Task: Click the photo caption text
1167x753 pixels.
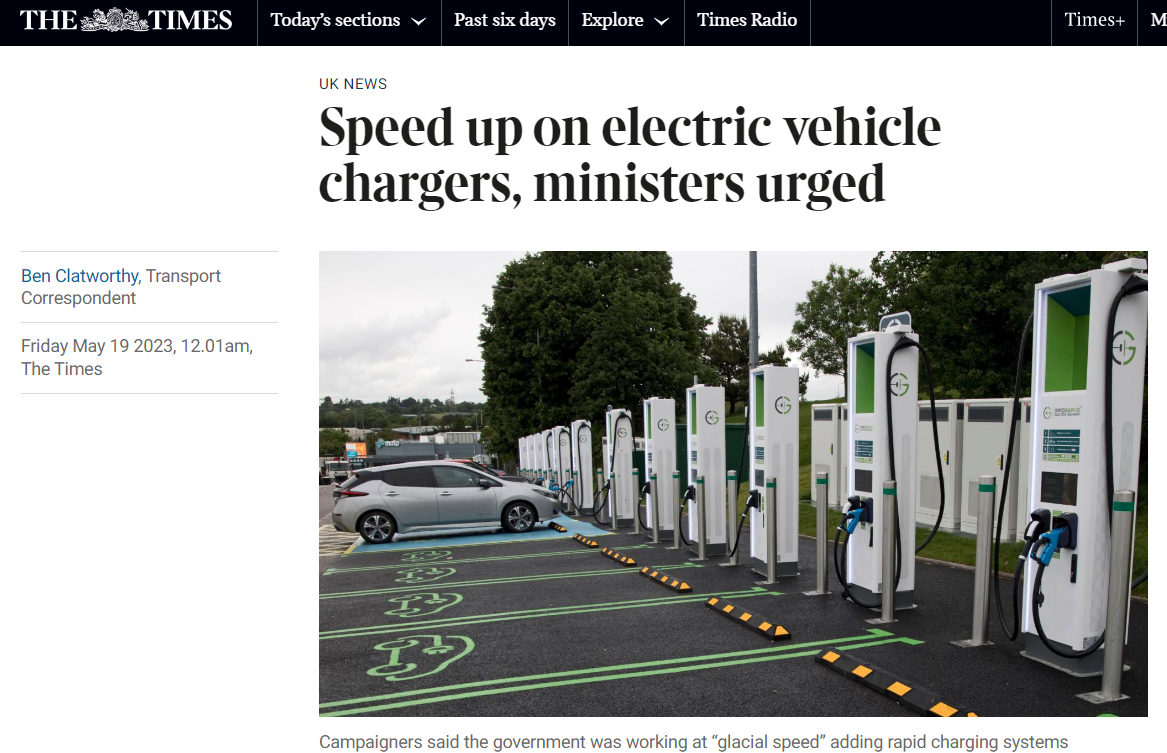Action: point(693,742)
